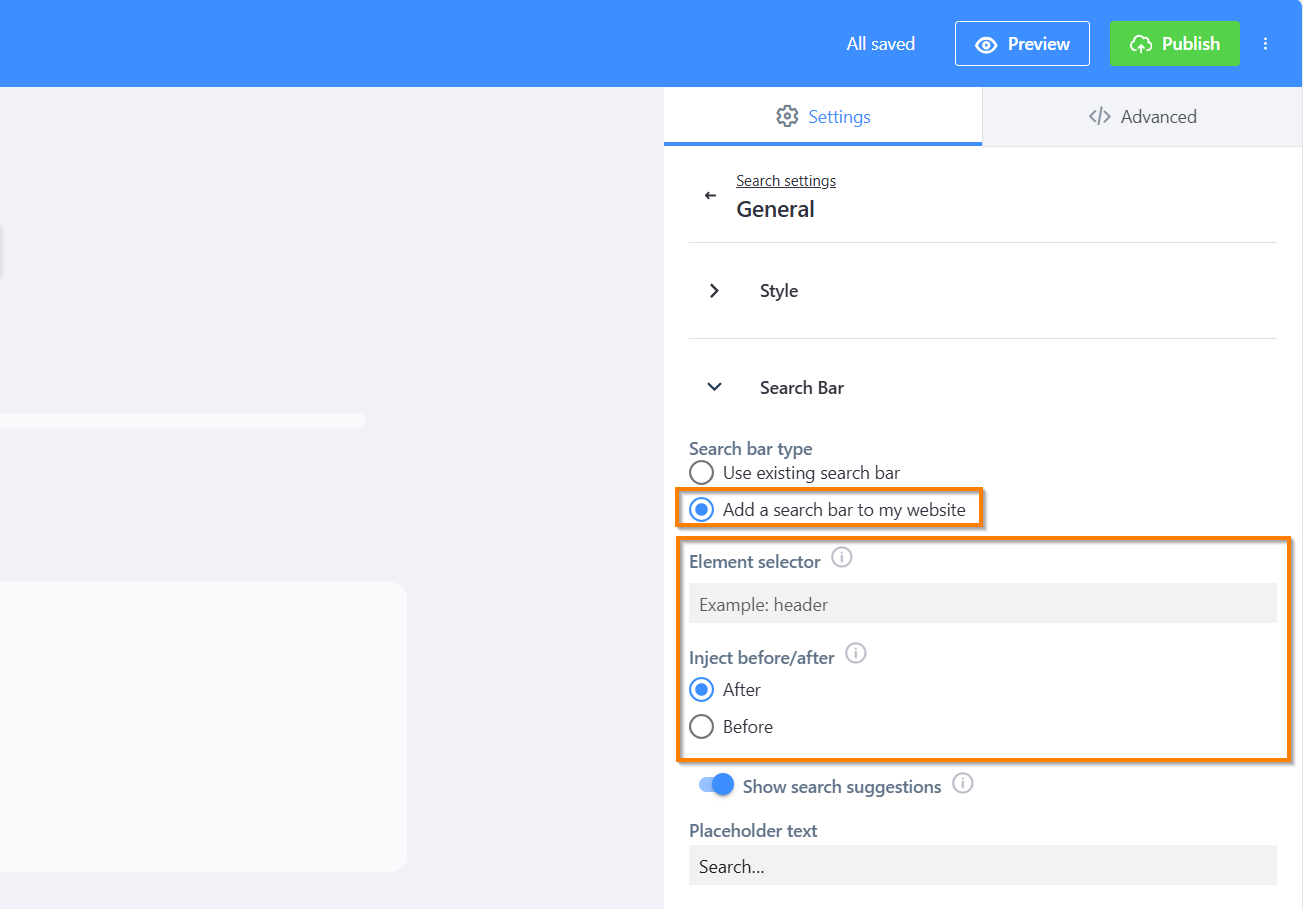Select the Use existing search bar option
This screenshot has width=1303, height=909.
coord(701,472)
